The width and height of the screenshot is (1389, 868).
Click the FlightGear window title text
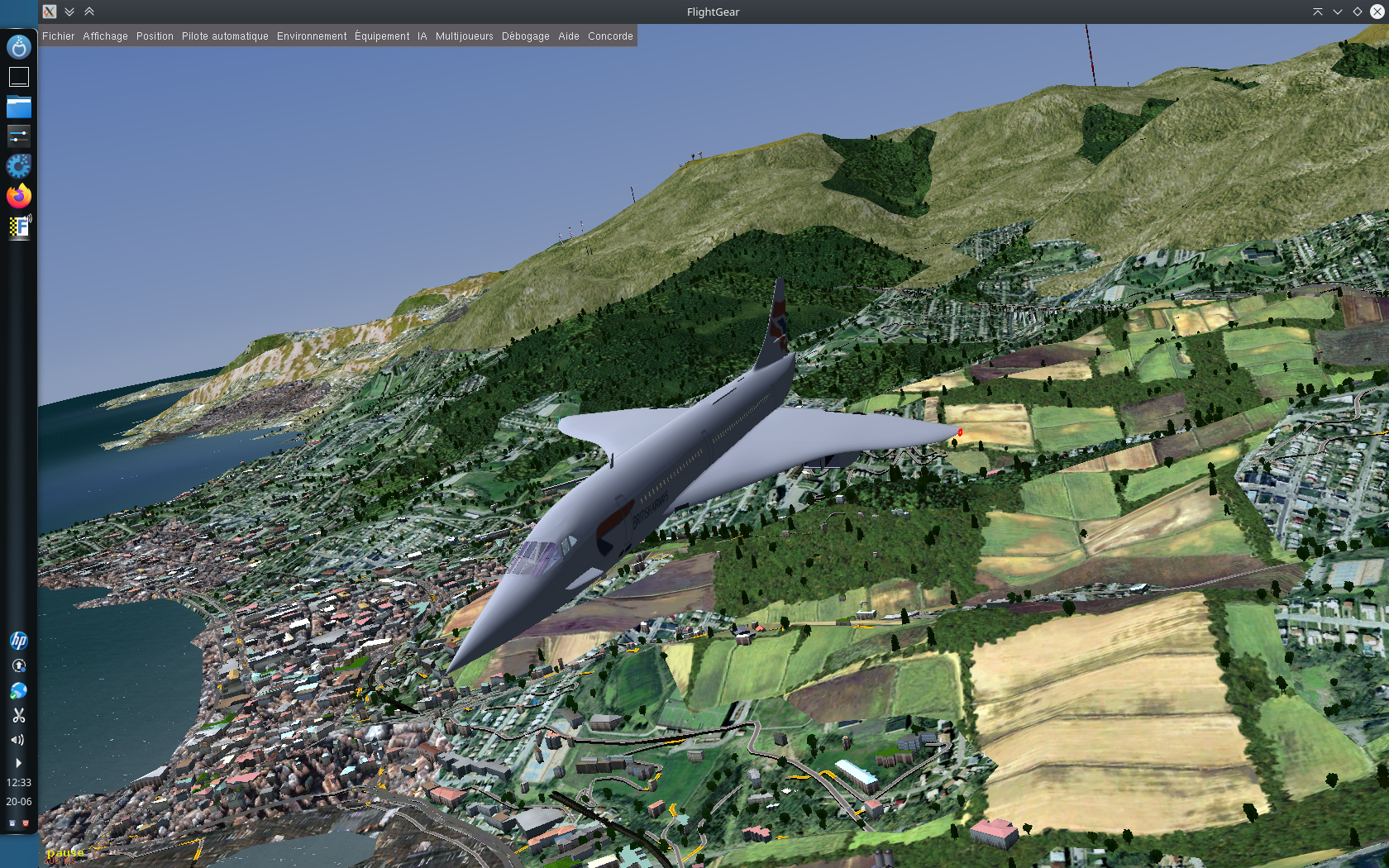[713, 12]
